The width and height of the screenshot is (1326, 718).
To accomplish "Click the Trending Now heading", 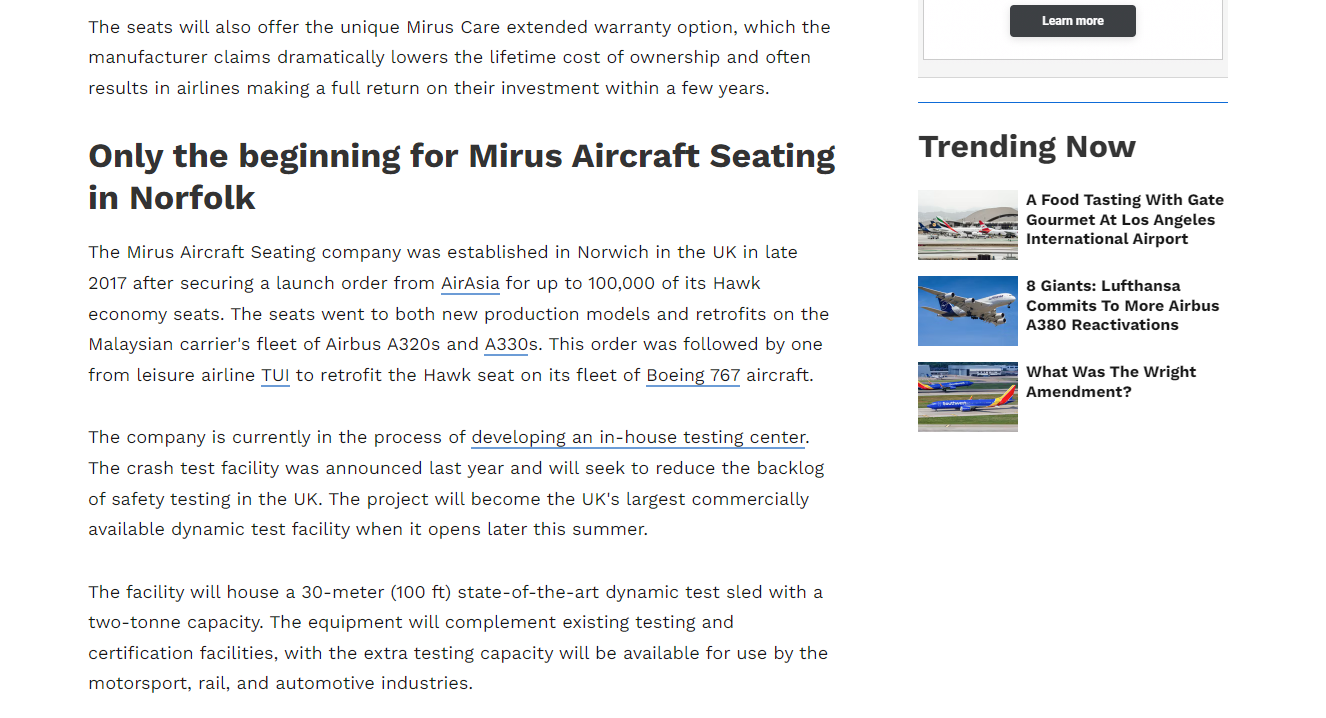I will coord(1027,147).
